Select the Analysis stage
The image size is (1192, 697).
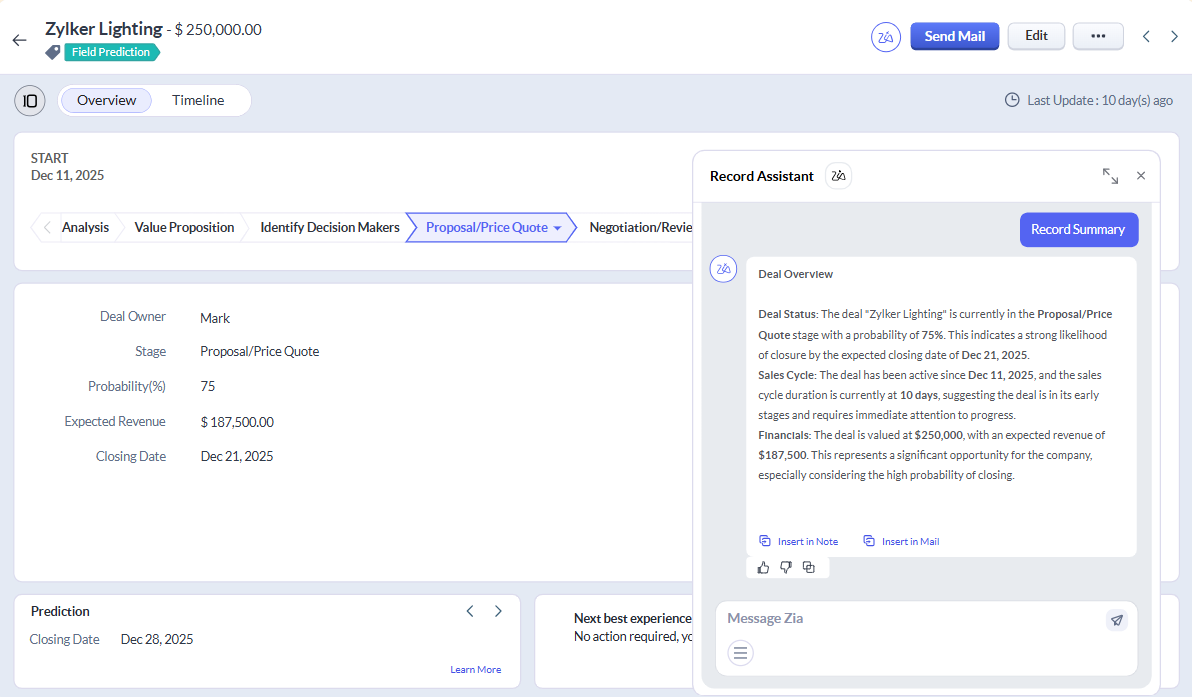pos(85,227)
